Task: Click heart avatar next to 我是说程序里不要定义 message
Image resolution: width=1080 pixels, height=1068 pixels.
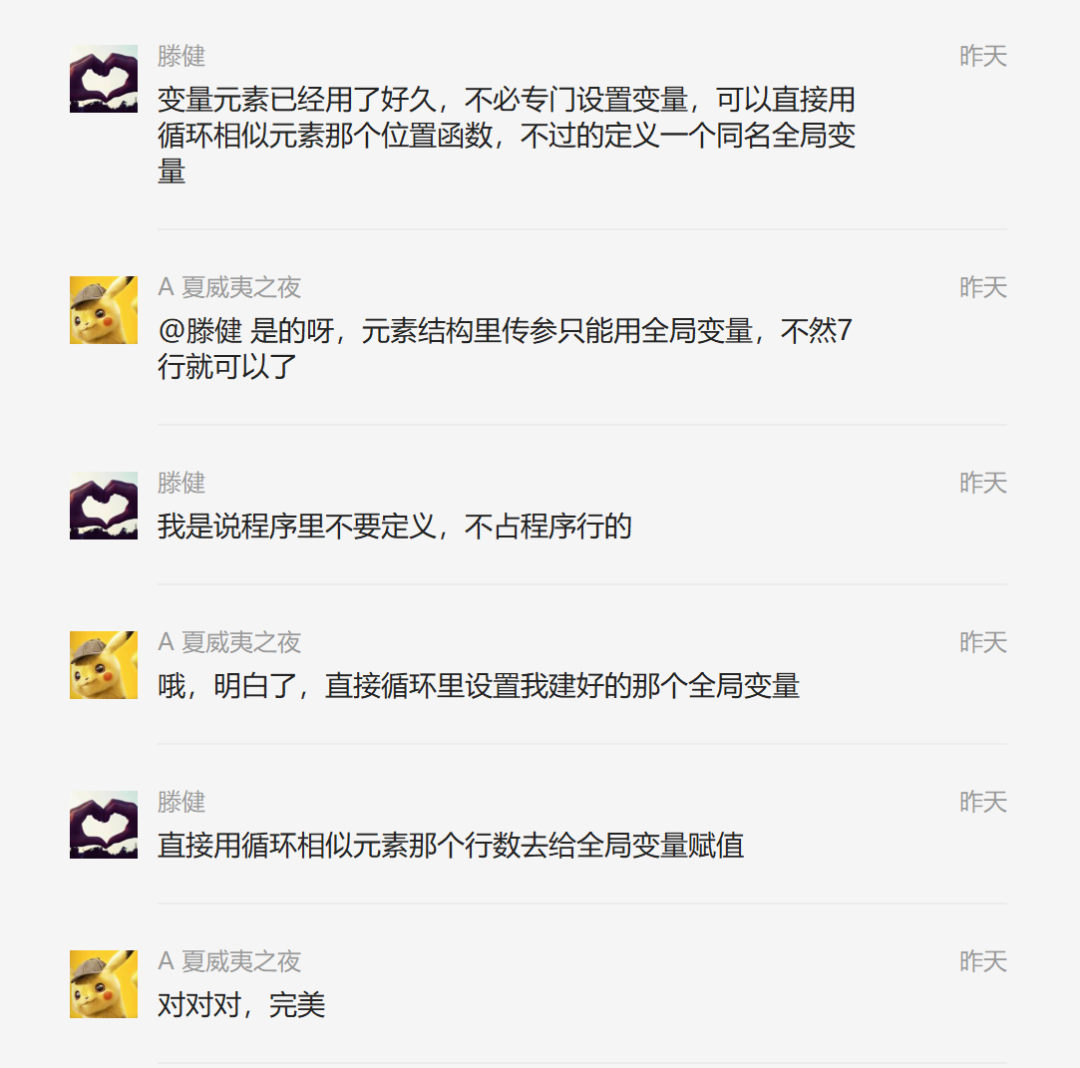Action: [103, 505]
